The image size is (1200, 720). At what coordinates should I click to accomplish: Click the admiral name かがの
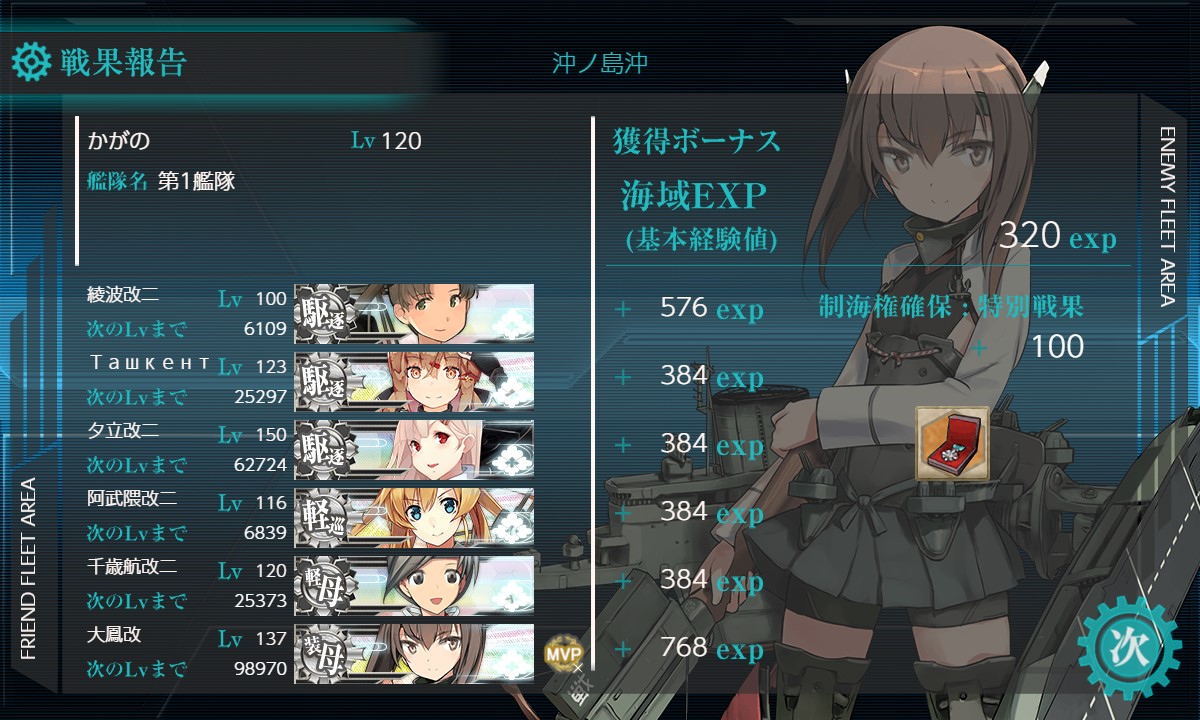tap(119, 141)
